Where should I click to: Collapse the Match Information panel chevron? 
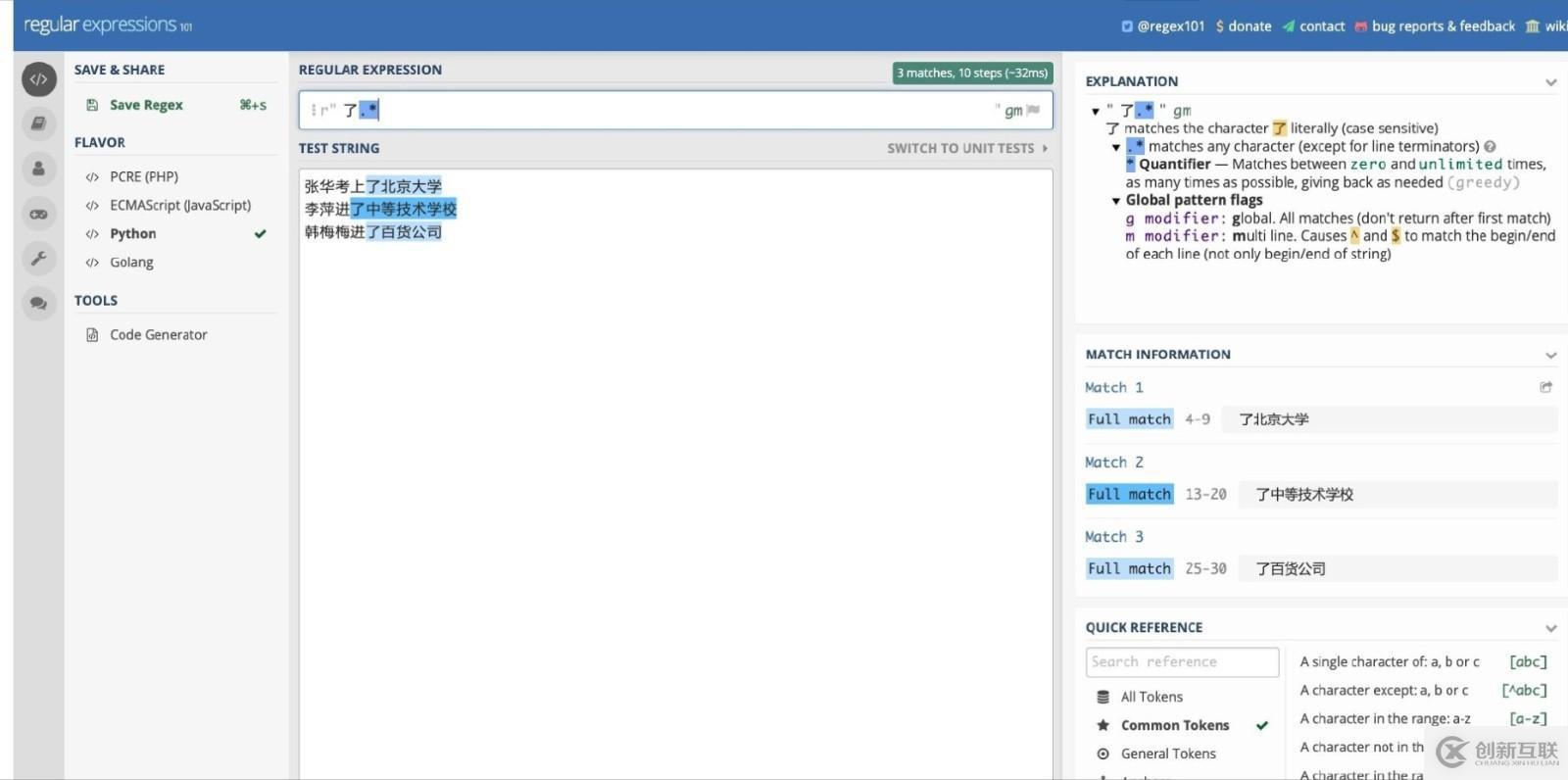pos(1550,355)
